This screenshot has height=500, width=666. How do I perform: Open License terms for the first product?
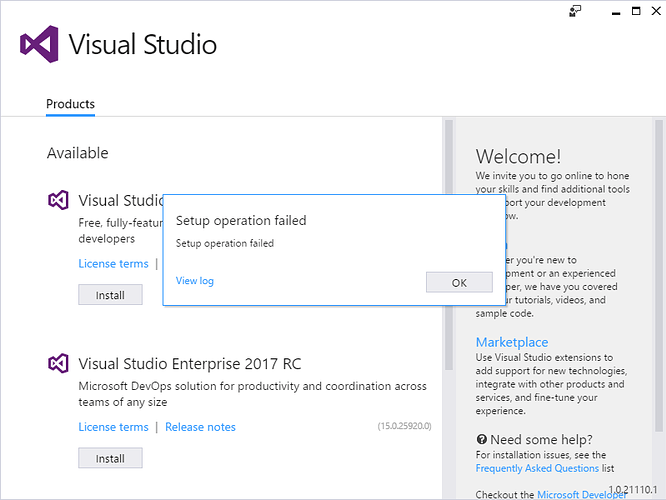(x=113, y=264)
